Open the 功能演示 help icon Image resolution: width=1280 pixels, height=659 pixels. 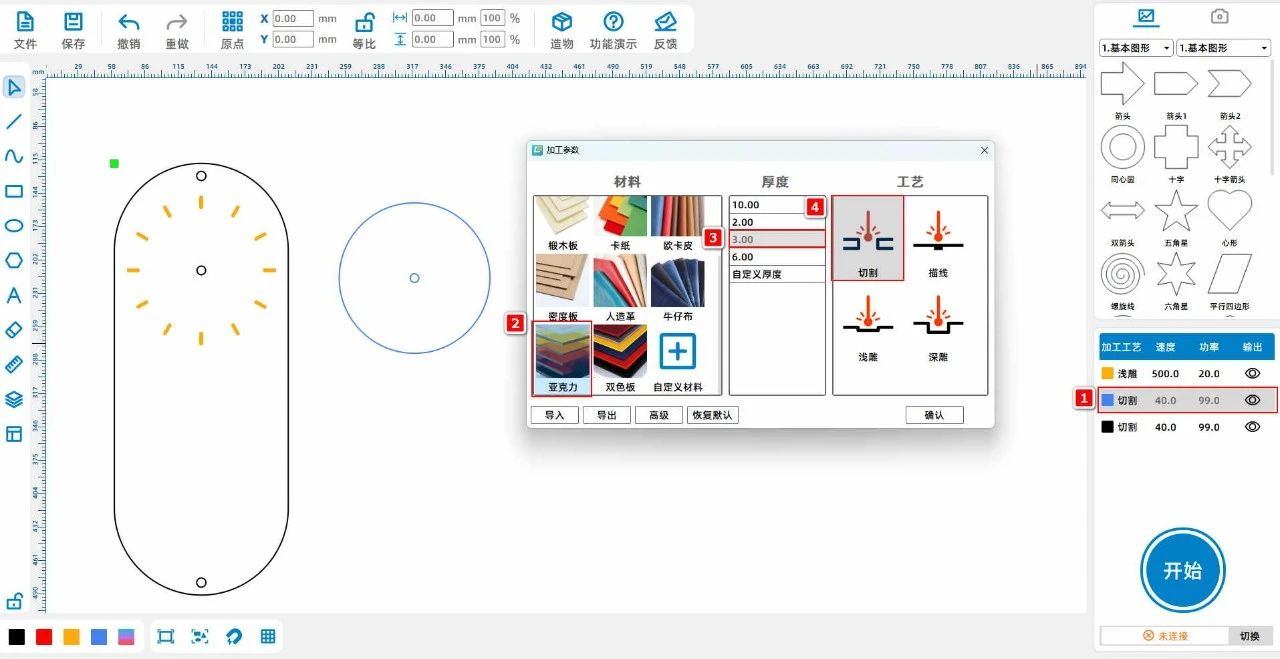pos(613,23)
